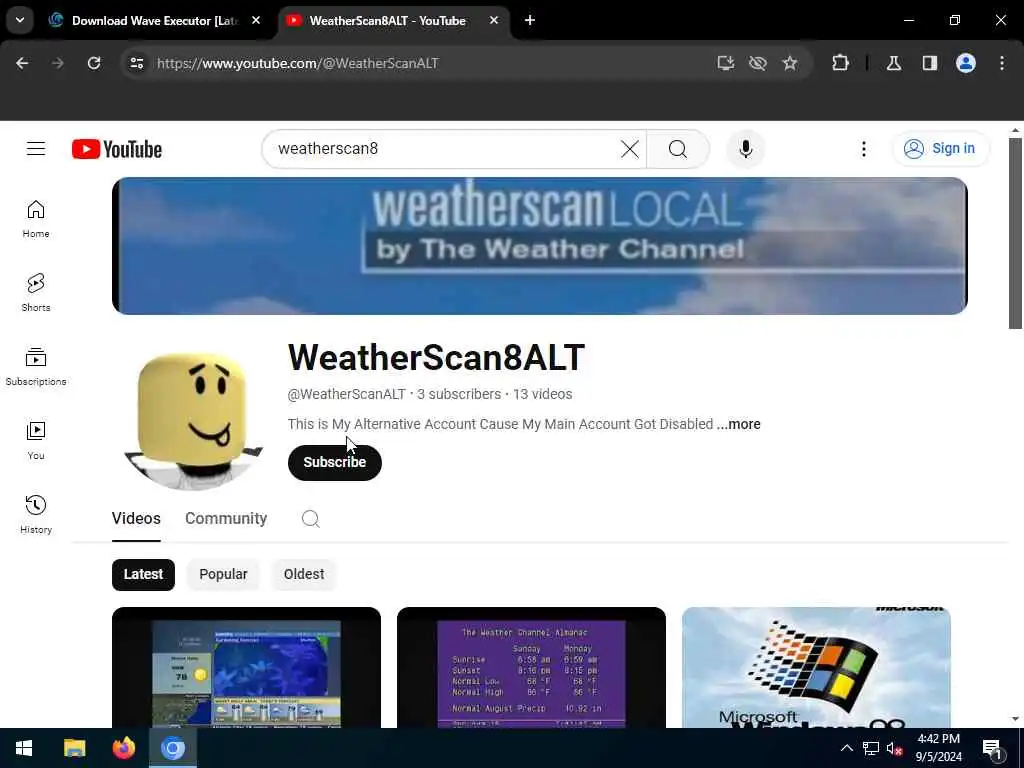Viewport: 1024px width, 768px height.
Task: Run search with the magnifier button
Action: [678, 149]
